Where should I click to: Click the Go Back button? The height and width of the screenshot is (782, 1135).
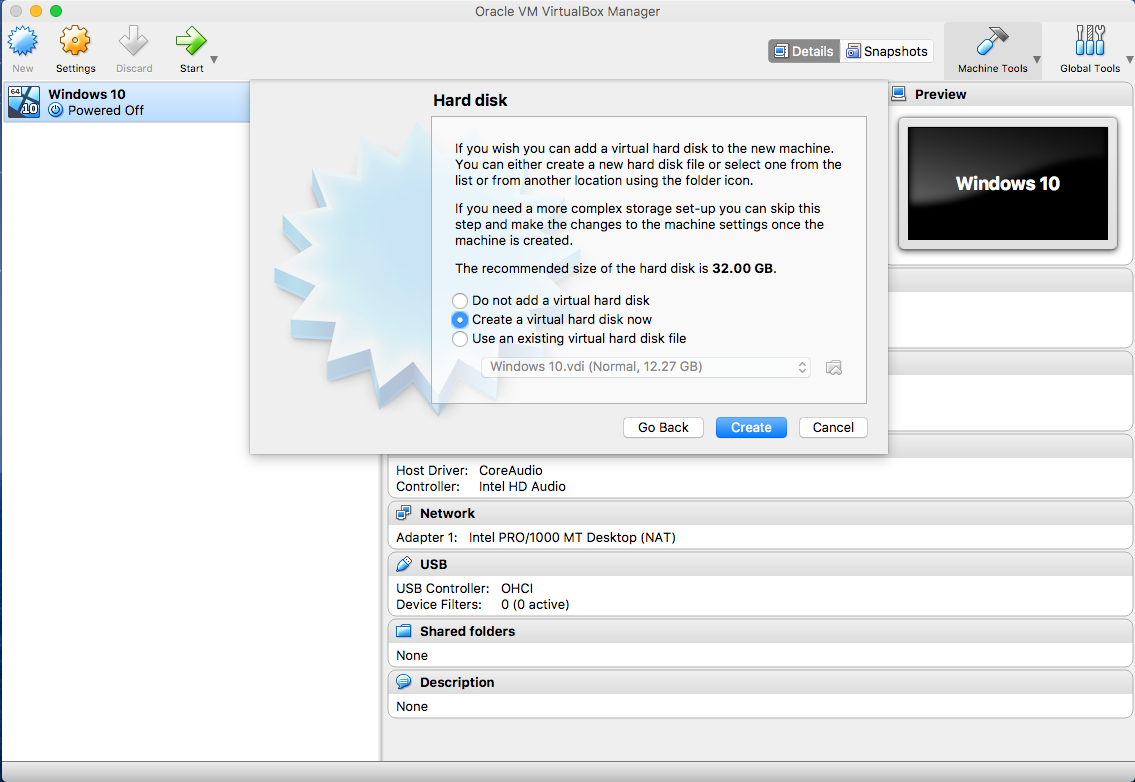[663, 428]
